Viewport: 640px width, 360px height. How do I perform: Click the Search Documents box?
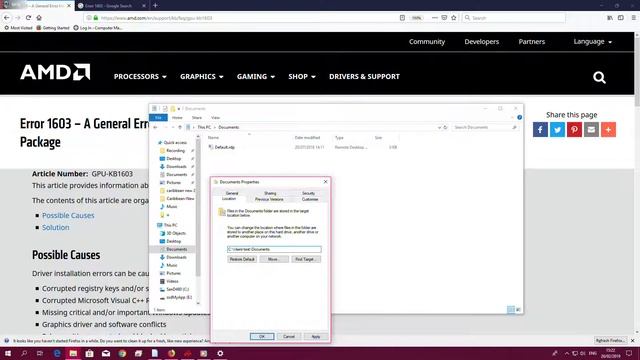pos(485,127)
